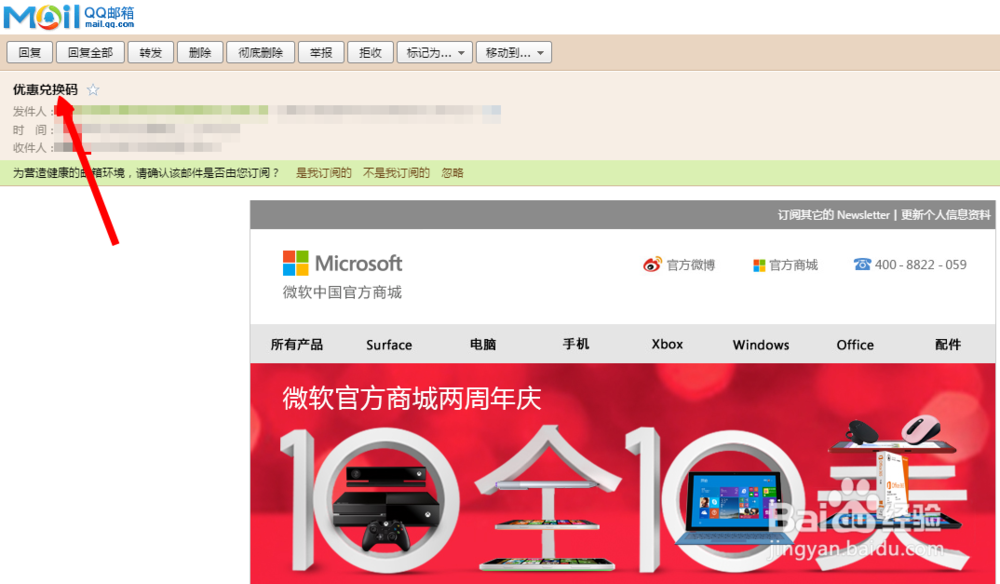Viewport: 1000px width, 584px height.
Task: Click the 微软官方商城两周年庆 banner title
Action: pyautogui.click(x=412, y=399)
